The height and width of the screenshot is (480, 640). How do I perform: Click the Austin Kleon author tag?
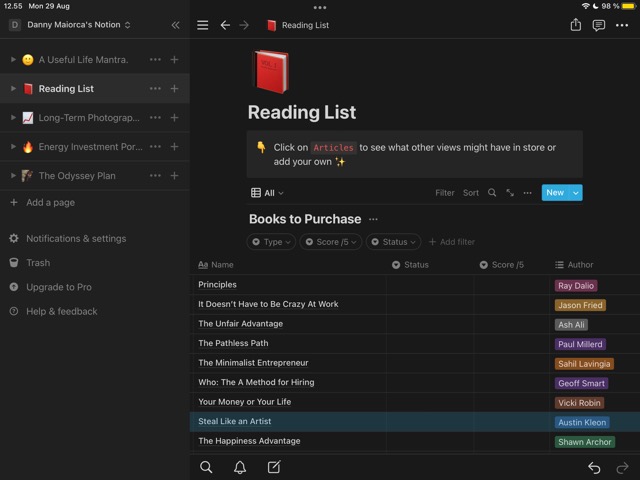click(582, 422)
